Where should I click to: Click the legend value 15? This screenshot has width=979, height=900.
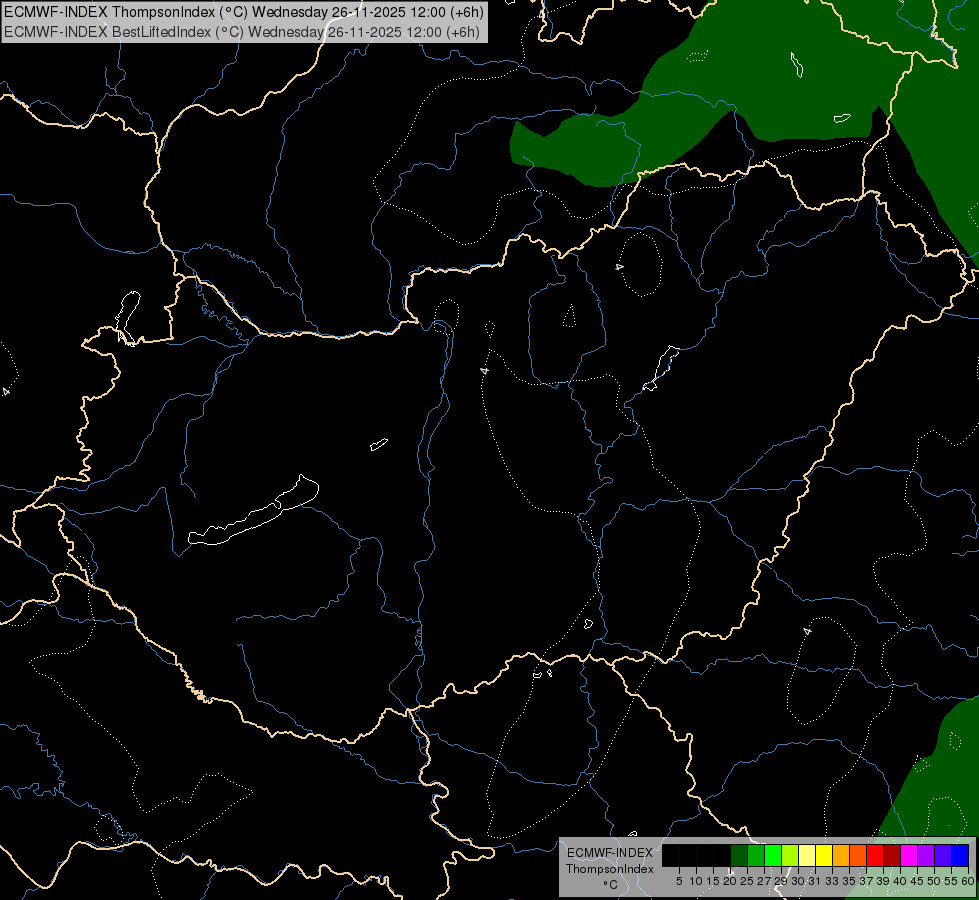(x=713, y=881)
